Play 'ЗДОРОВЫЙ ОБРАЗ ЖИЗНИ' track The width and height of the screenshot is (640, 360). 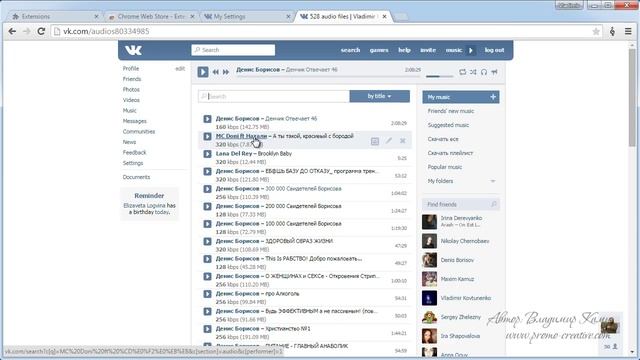[207, 242]
